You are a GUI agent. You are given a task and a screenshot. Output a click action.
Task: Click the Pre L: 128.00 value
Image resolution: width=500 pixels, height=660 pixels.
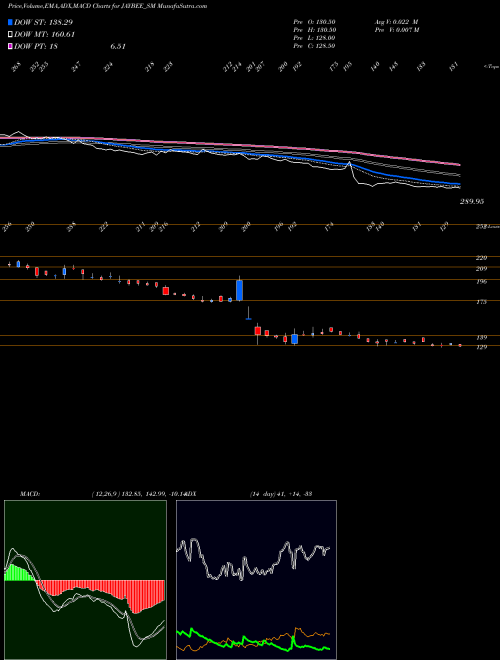(x=314, y=38)
